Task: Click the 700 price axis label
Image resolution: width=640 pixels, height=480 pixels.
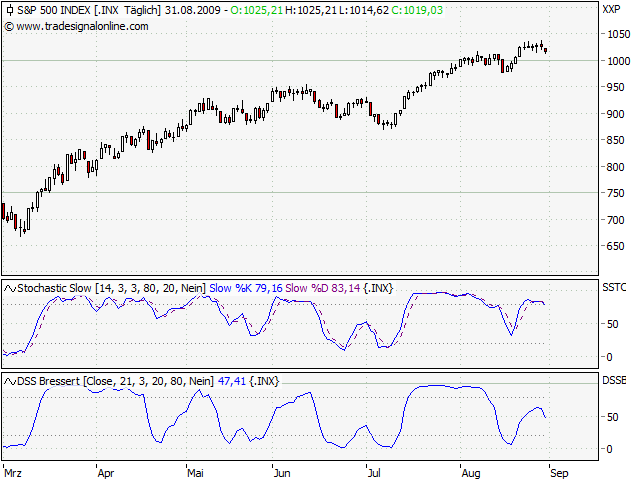Action: 616,220
